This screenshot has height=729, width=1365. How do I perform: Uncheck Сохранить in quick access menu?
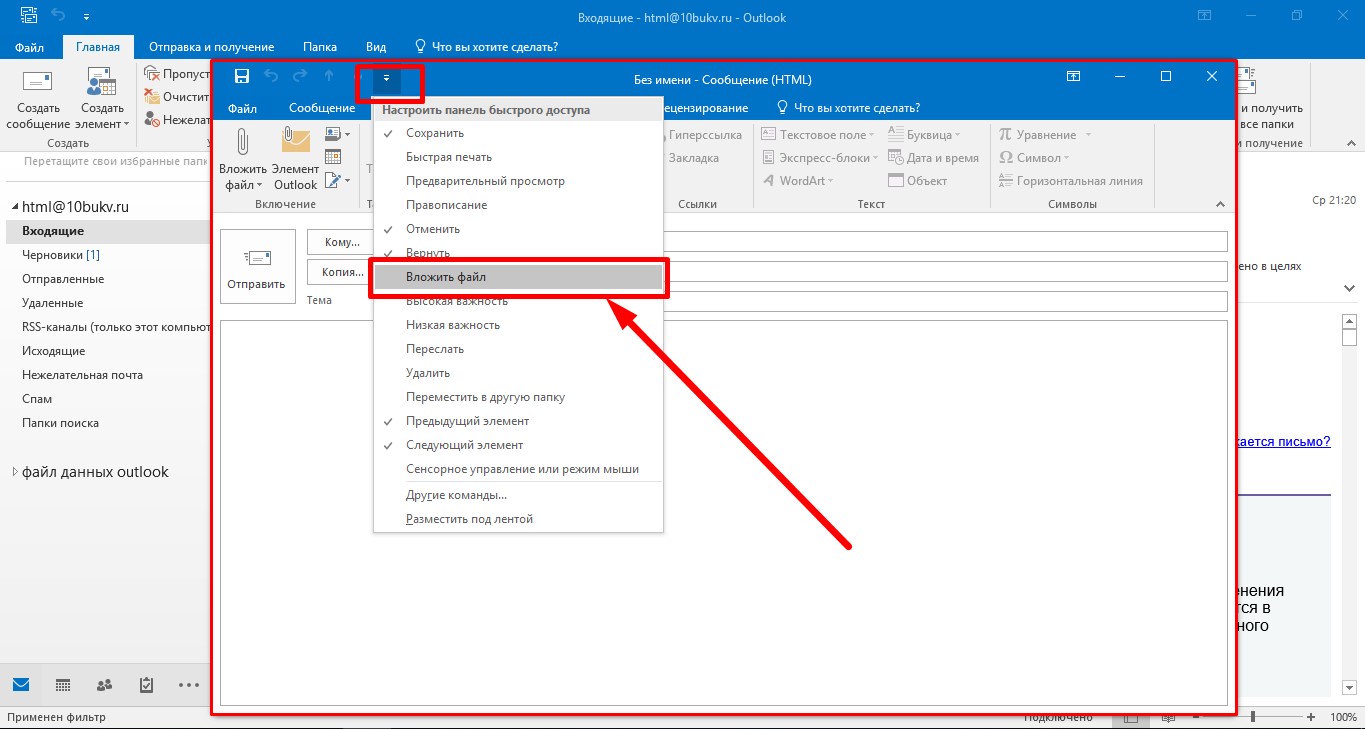pos(434,133)
